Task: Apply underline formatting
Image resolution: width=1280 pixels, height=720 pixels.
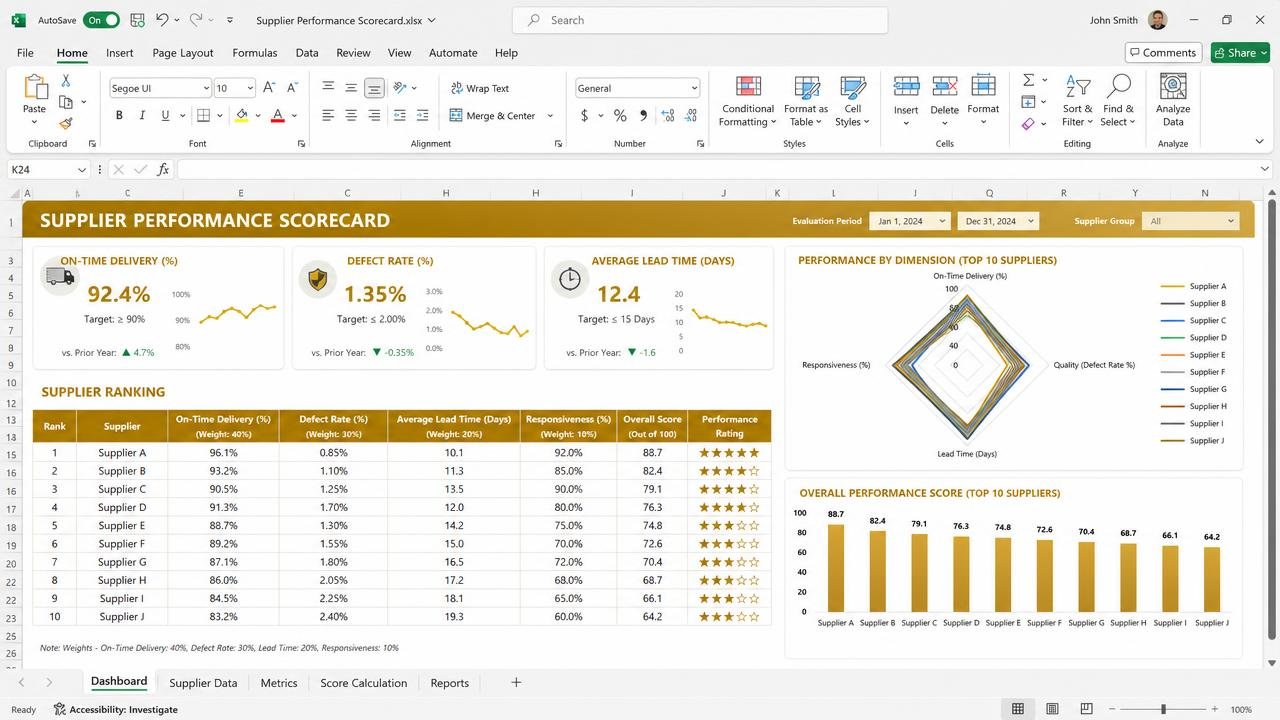Action: tap(165, 116)
